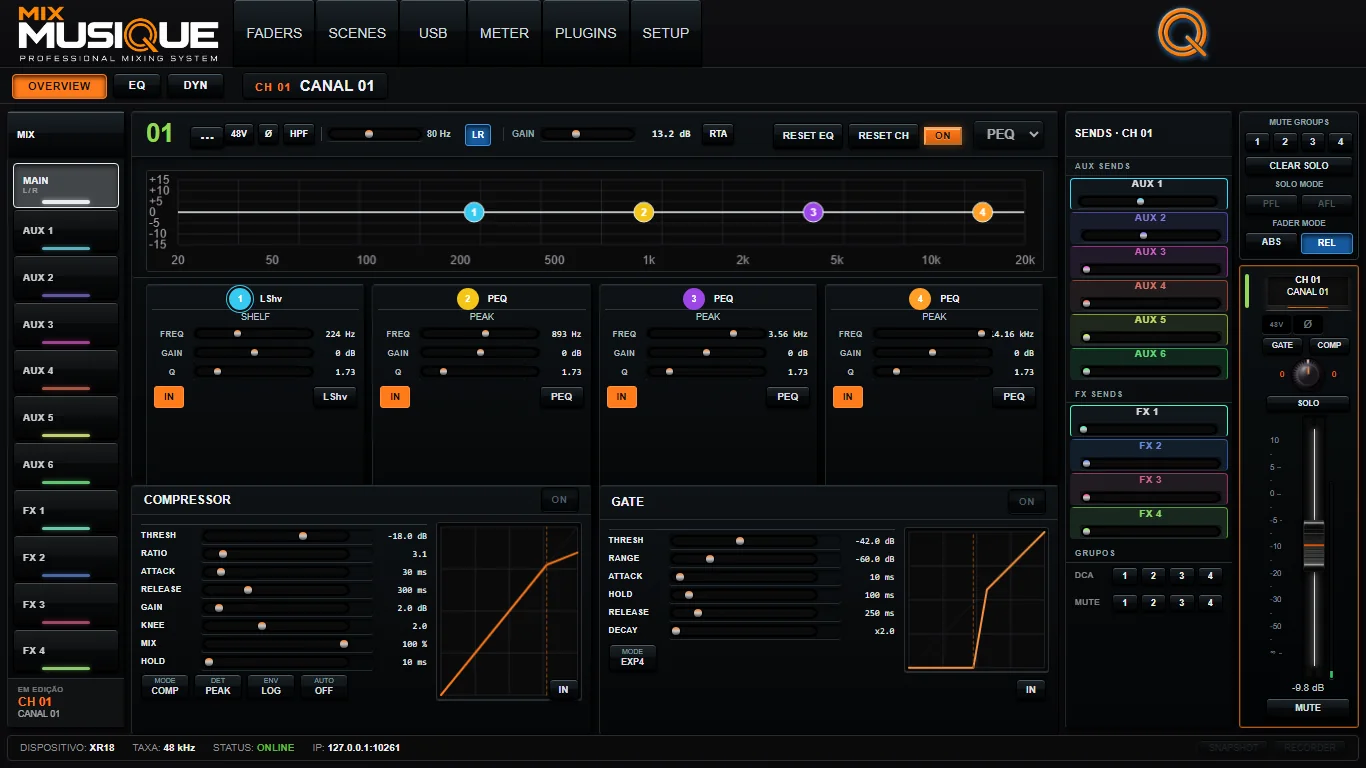Enable the Compressor ON switch
The width and height of the screenshot is (1366, 768).
[559, 500]
